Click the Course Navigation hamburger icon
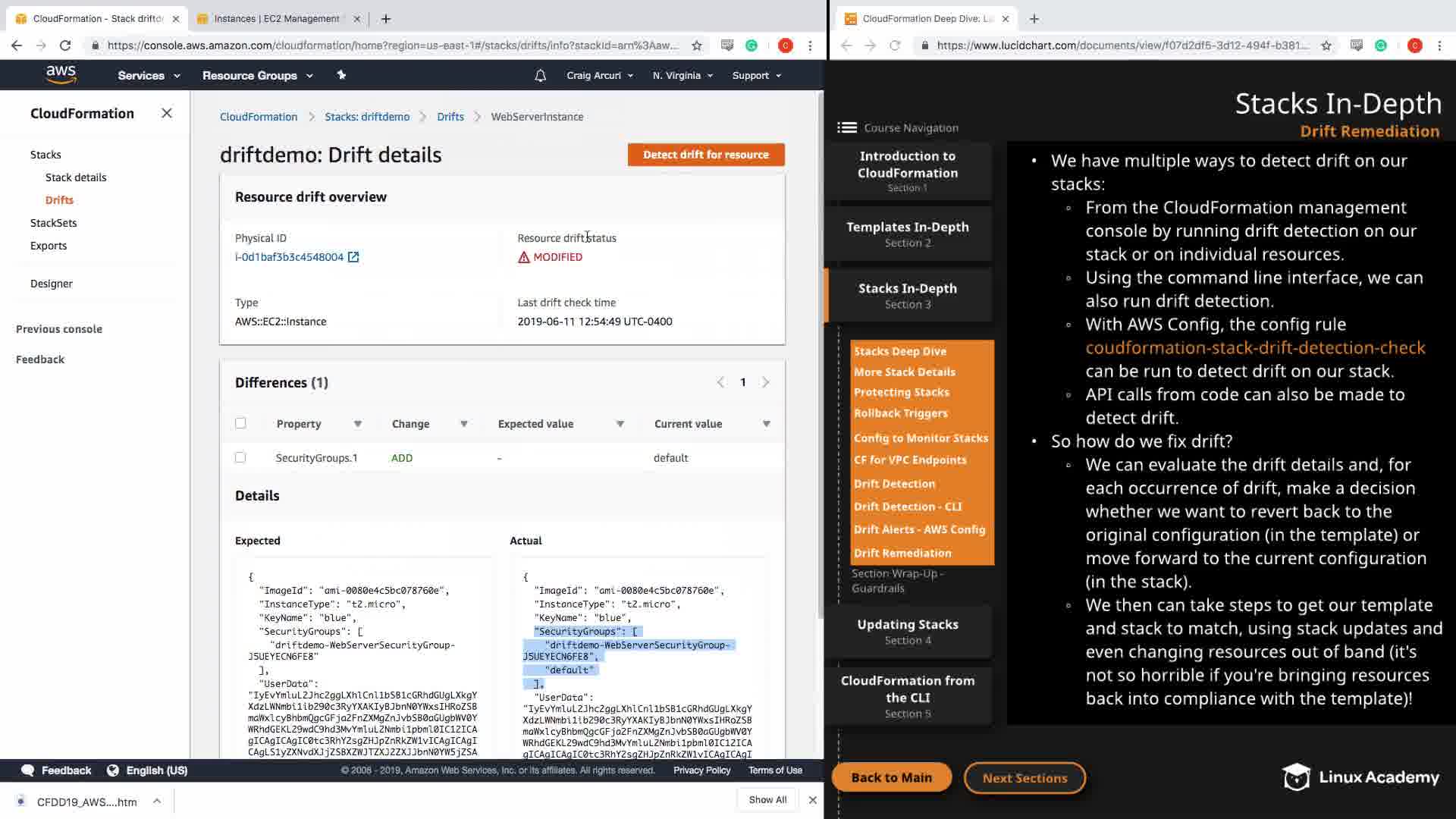 coord(846,127)
